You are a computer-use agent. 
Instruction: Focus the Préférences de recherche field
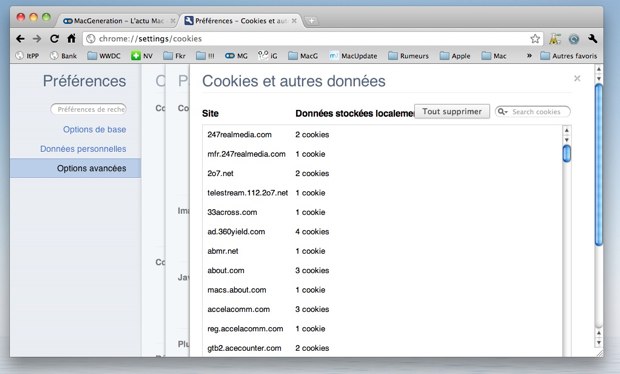pos(89,109)
